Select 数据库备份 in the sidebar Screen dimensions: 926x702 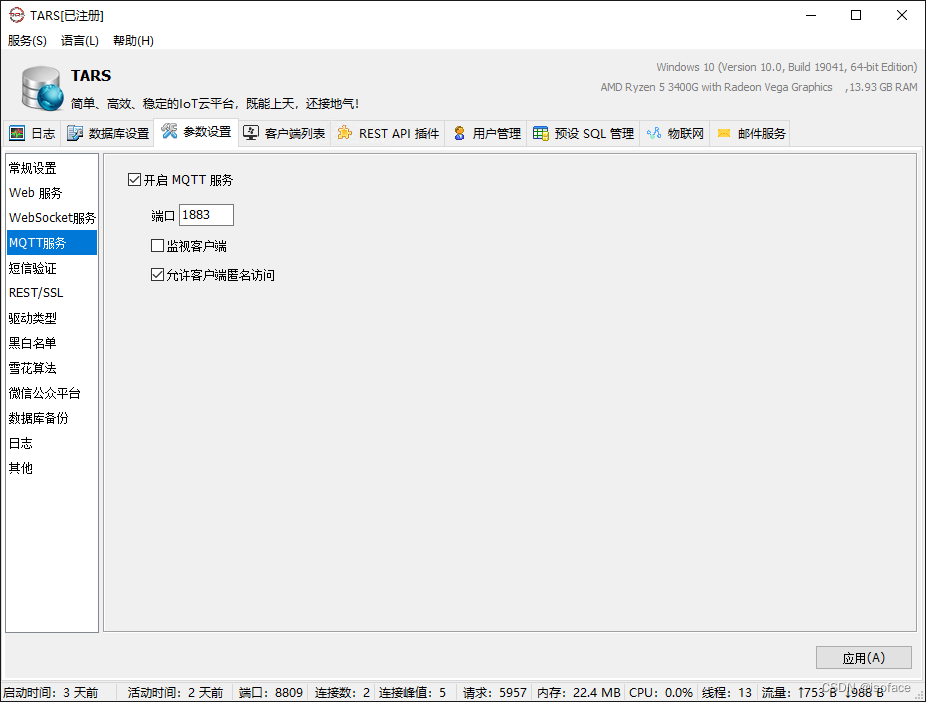coord(51,418)
